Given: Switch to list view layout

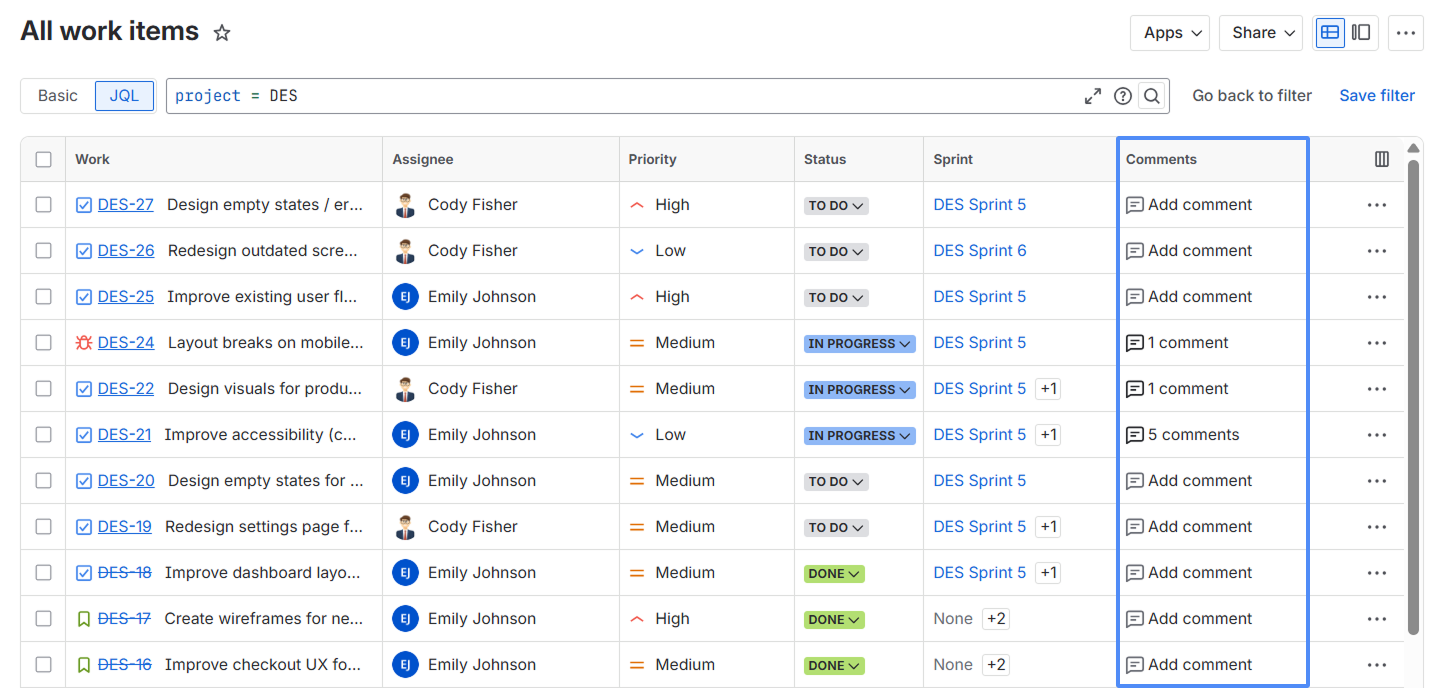Looking at the screenshot, I should 1330,33.
